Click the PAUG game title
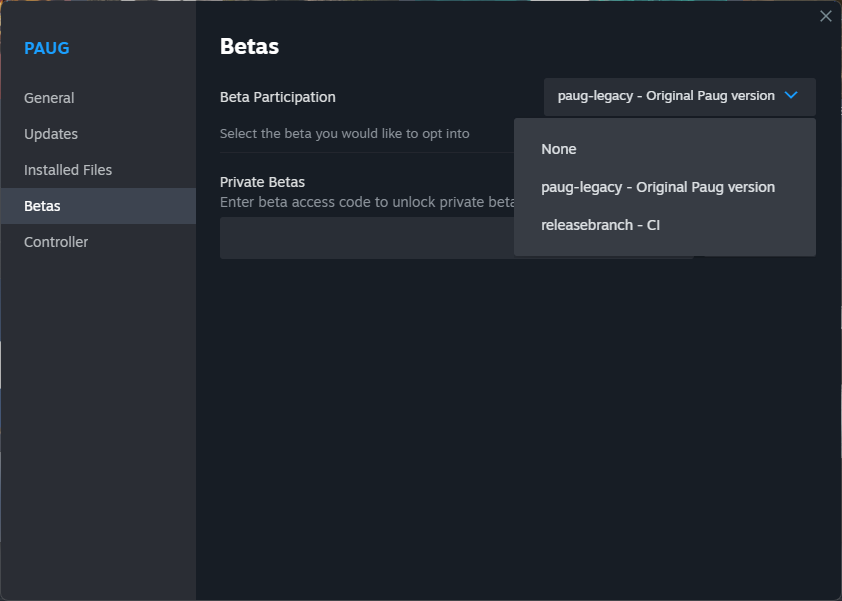Screen dimensions: 842x601 pyautogui.click(x=47, y=48)
